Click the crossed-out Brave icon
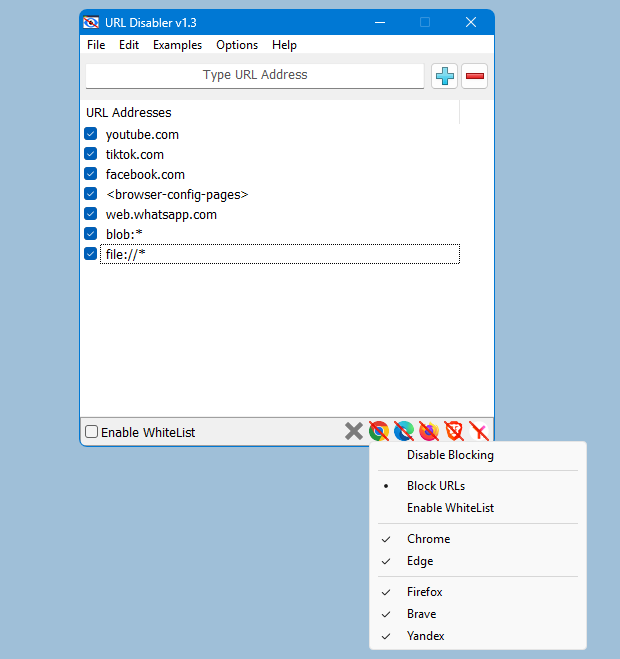Screen dimensions: 620x659 click(x=454, y=431)
